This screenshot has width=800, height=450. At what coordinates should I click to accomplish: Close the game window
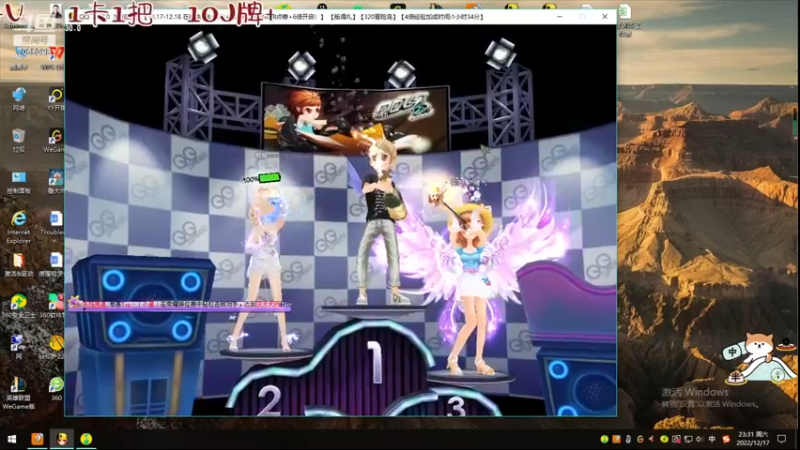pyautogui.click(x=605, y=16)
